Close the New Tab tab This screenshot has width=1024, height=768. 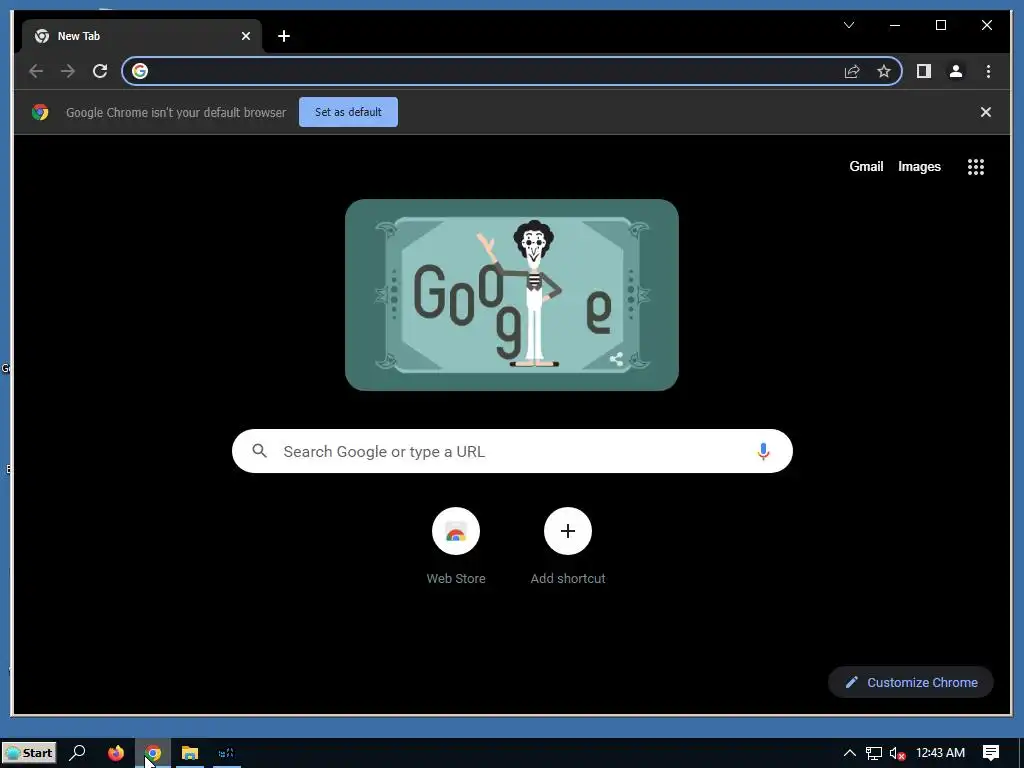click(246, 36)
